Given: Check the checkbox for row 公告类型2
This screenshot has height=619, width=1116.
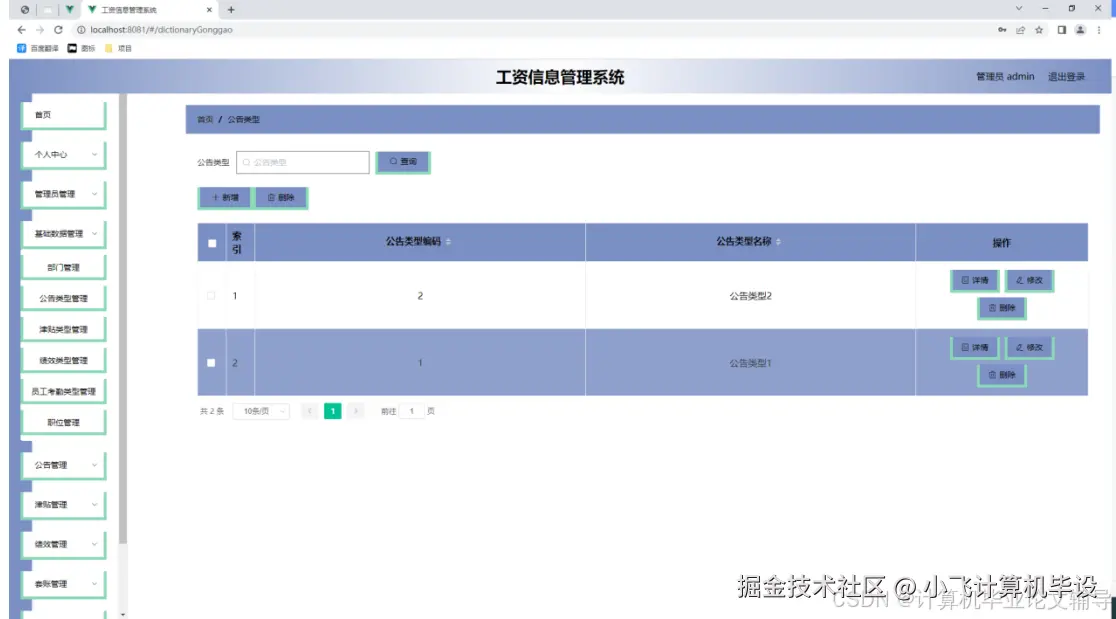Looking at the screenshot, I should [211, 295].
